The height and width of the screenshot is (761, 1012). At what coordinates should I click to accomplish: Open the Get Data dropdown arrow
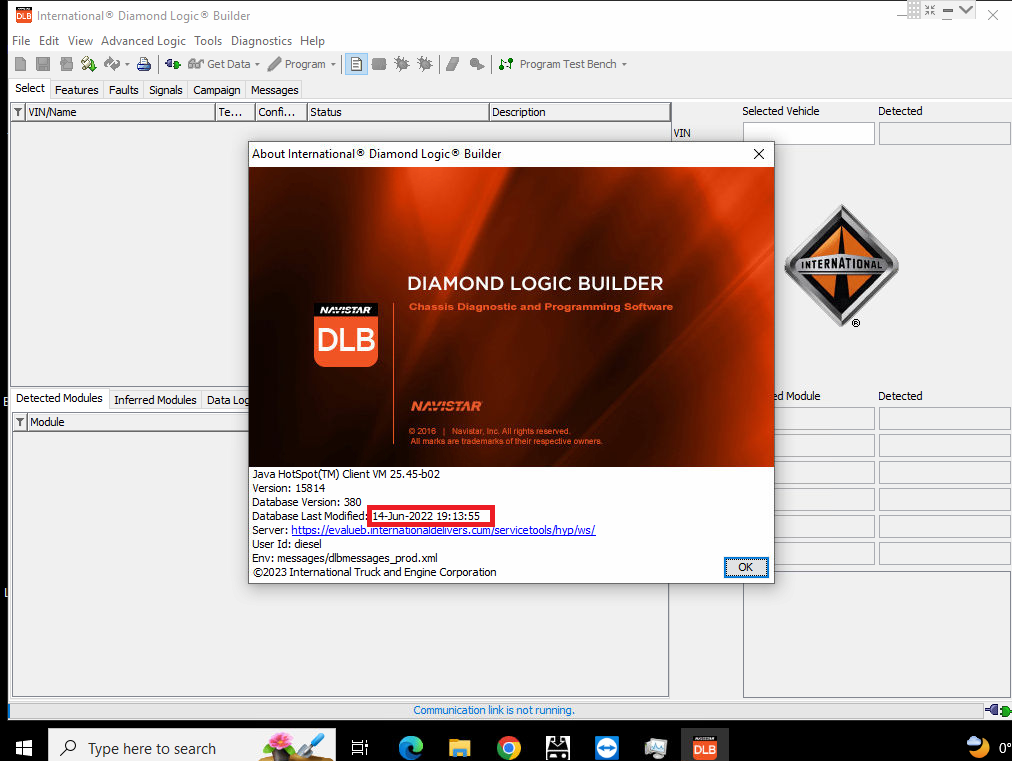click(257, 63)
